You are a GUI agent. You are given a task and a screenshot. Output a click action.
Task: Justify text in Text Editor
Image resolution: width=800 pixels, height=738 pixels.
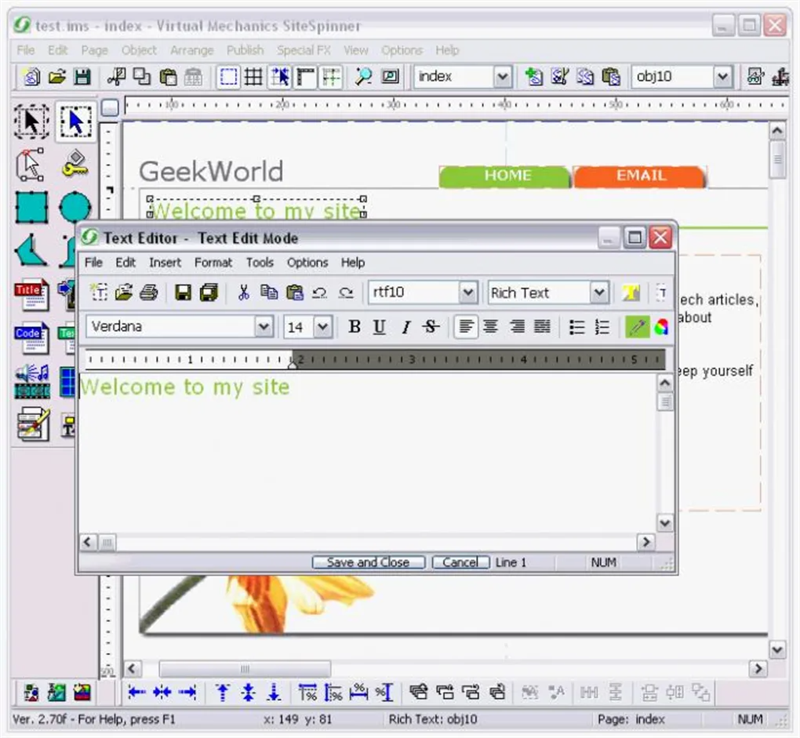click(x=542, y=327)
